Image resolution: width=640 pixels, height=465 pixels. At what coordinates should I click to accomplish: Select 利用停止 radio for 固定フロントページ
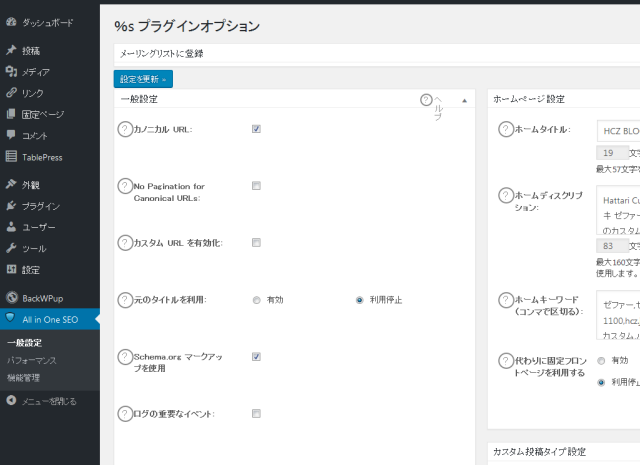(x=601, y=383)
